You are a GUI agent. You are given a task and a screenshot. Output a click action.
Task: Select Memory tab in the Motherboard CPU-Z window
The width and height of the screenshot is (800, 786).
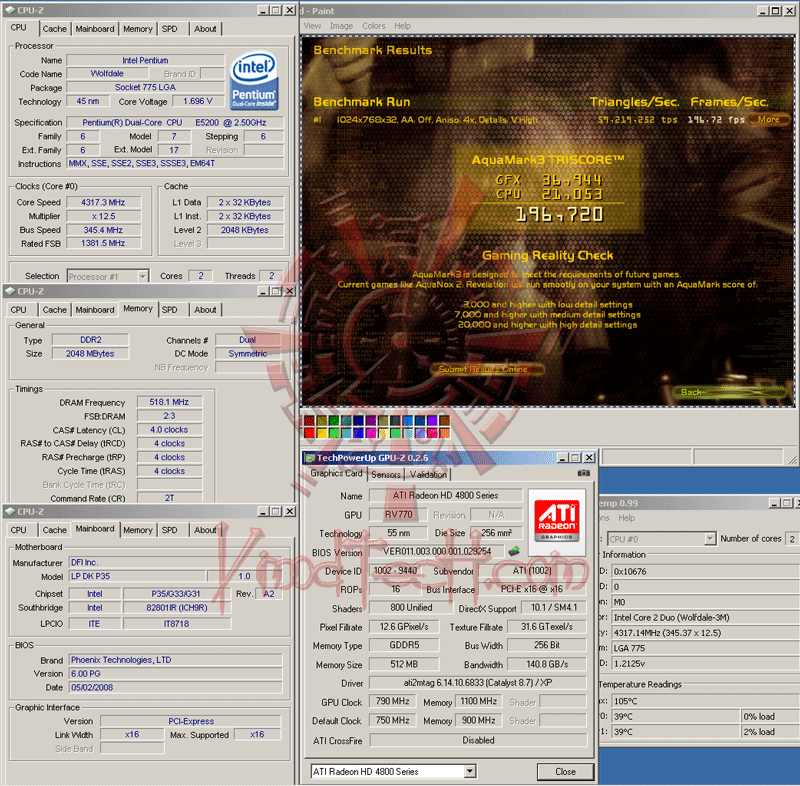pos(138,530)
